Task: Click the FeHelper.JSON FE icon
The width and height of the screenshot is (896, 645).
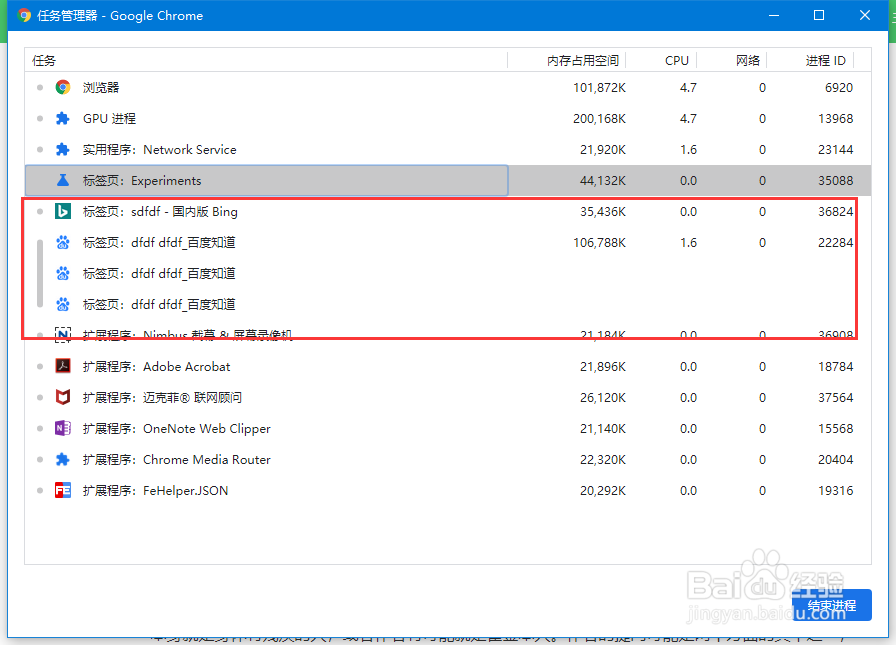Action: coord(63,490)
